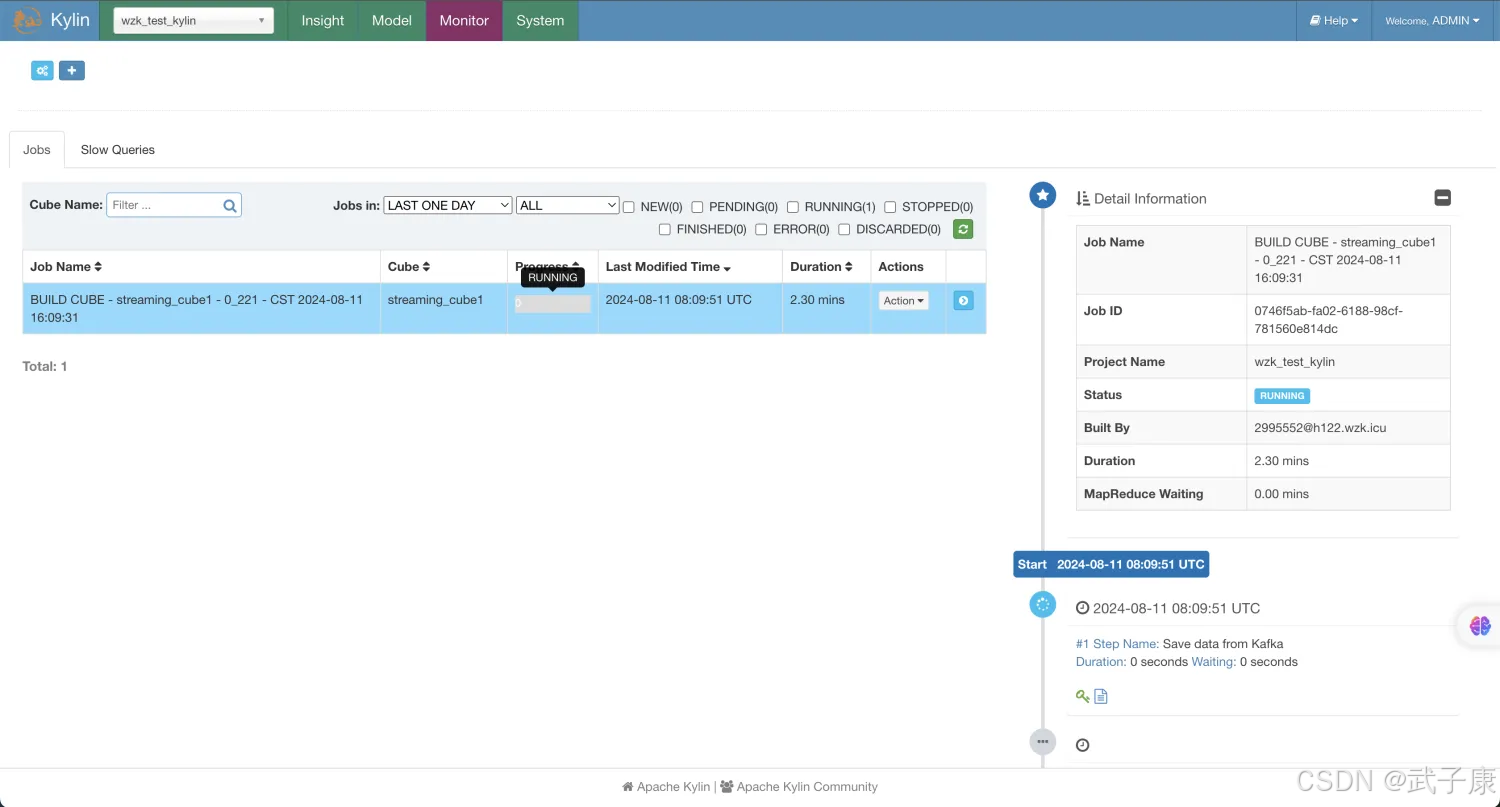Check the ERROR(0) filter checkbox
The image size is (1500, 807).
coord(761,230)
